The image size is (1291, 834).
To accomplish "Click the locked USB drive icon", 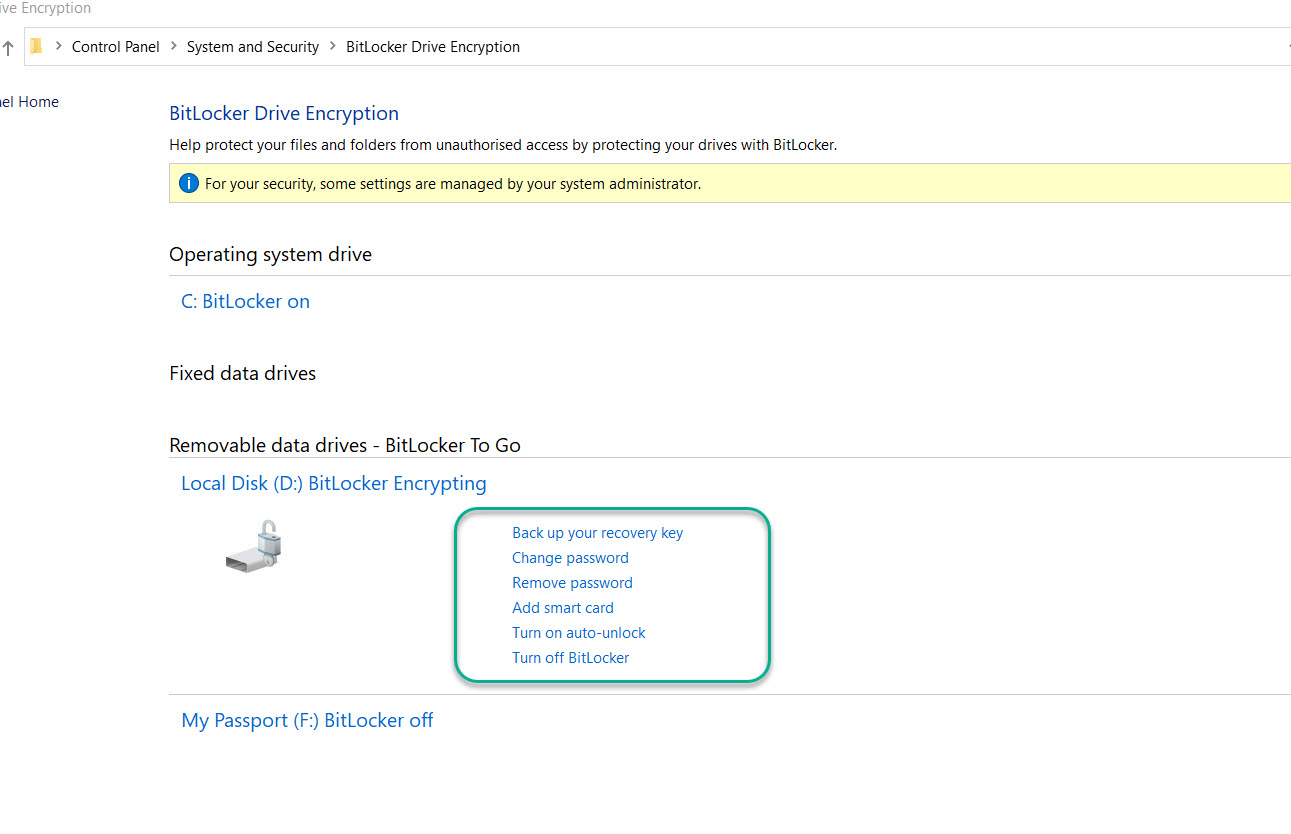I will pyautogui.click(x=255, y=546).
